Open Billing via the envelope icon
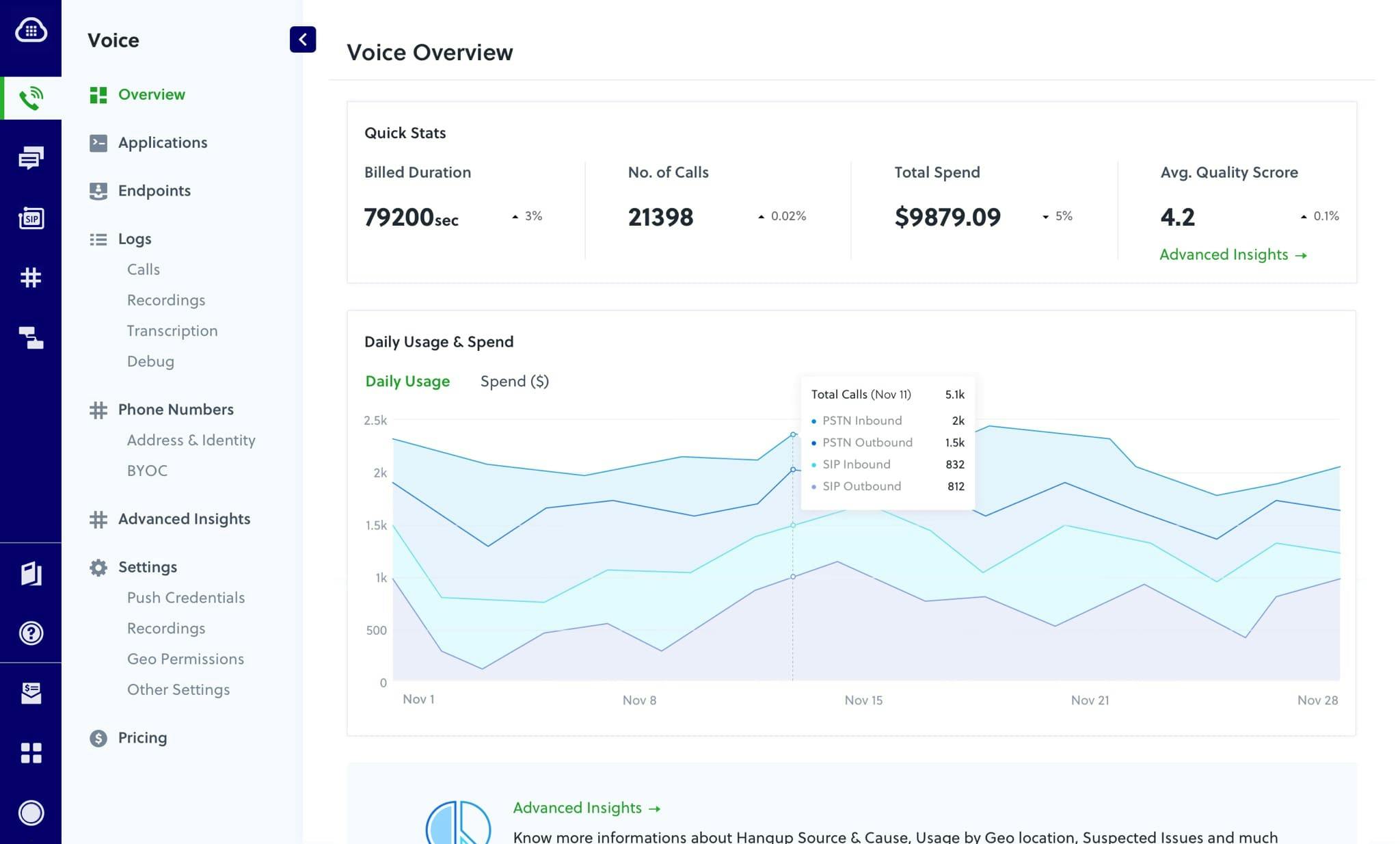The height and width of the screenshot is (844, 1400). (31, 694)
